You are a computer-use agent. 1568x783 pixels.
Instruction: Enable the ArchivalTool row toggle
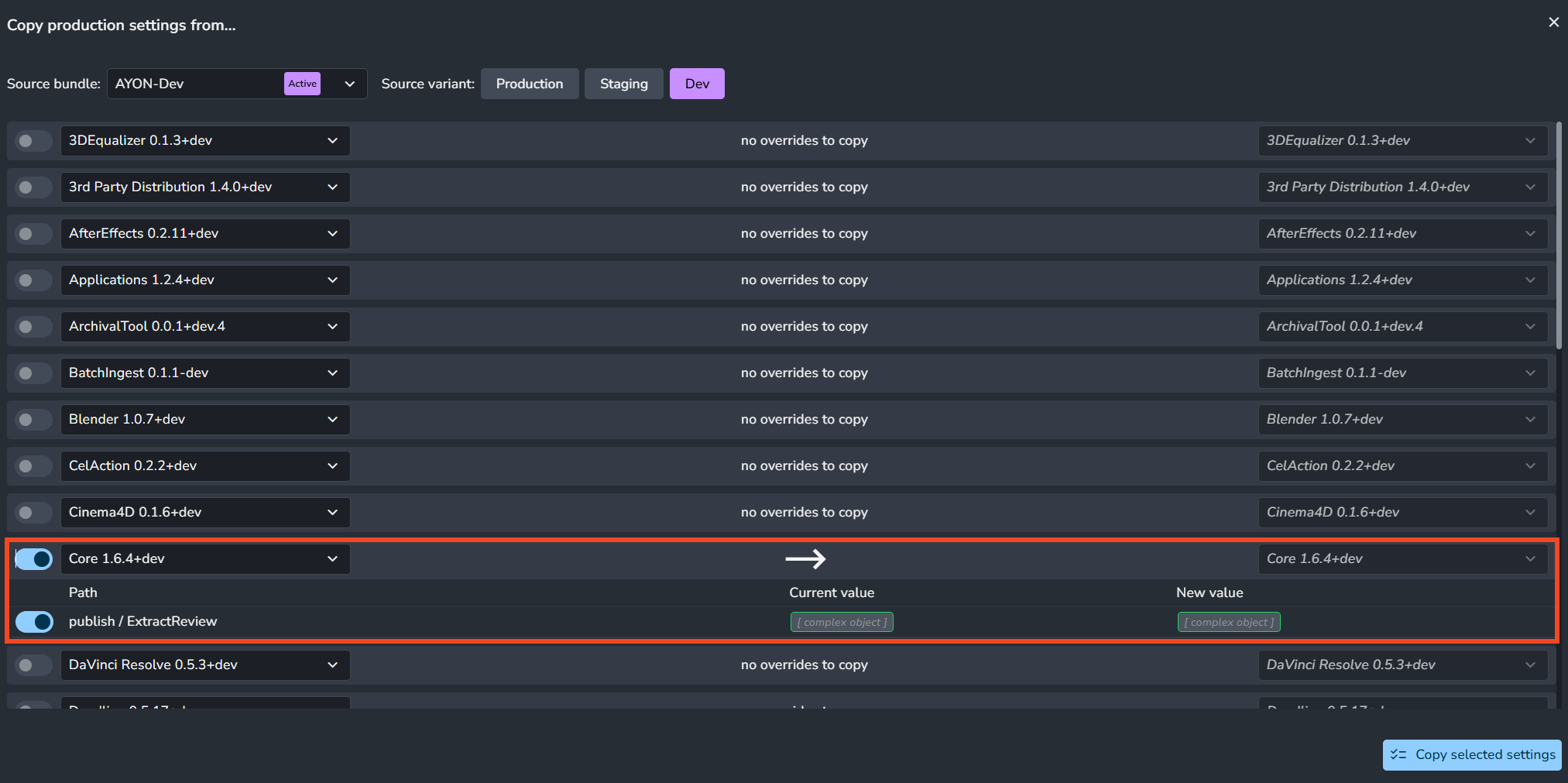pos(34,327)
